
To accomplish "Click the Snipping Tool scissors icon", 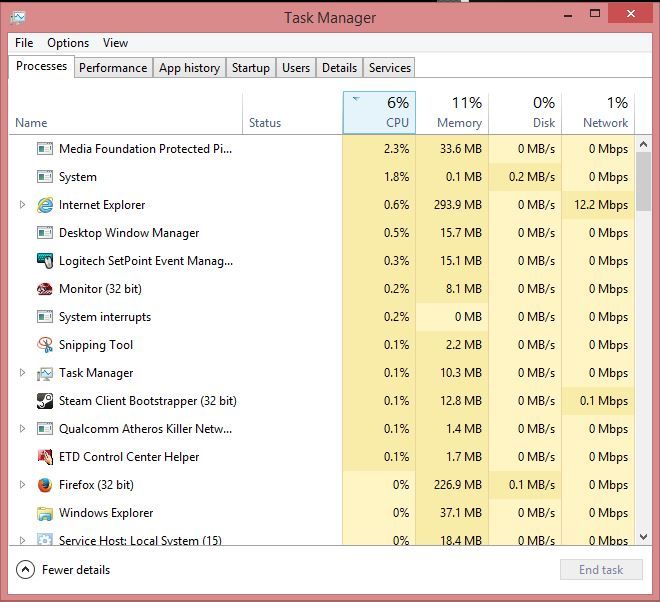I will coord(45,345).
